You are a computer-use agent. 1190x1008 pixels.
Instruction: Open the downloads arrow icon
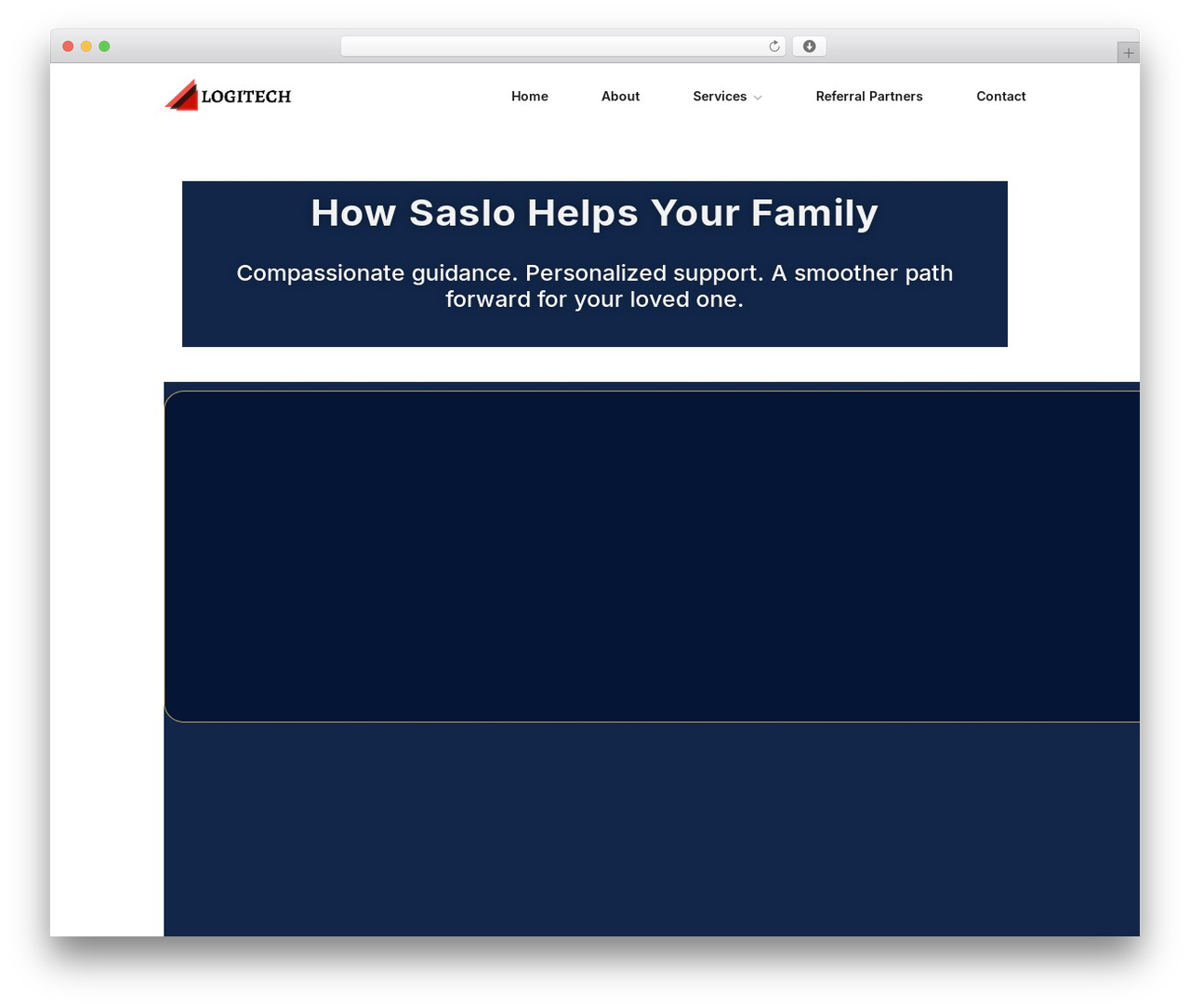pyautogui.click(x=809, y=46)
